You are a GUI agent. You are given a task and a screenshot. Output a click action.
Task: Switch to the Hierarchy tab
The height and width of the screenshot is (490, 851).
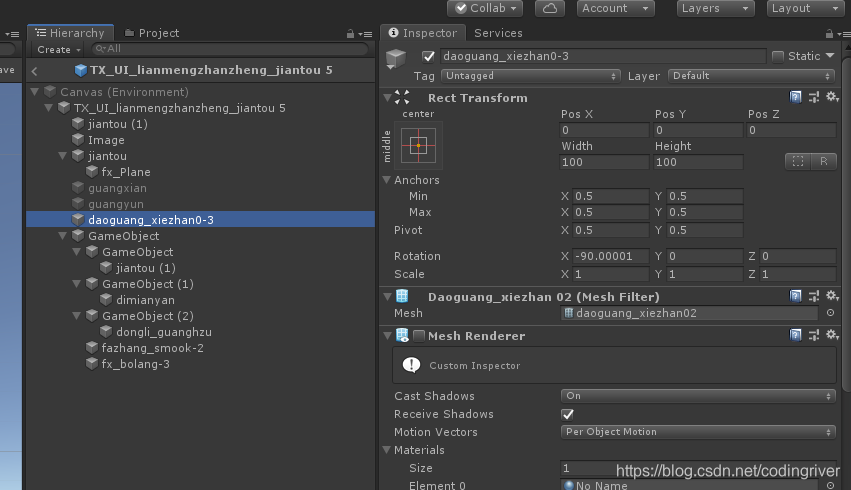pyautogui.click(x=70, y=33)
